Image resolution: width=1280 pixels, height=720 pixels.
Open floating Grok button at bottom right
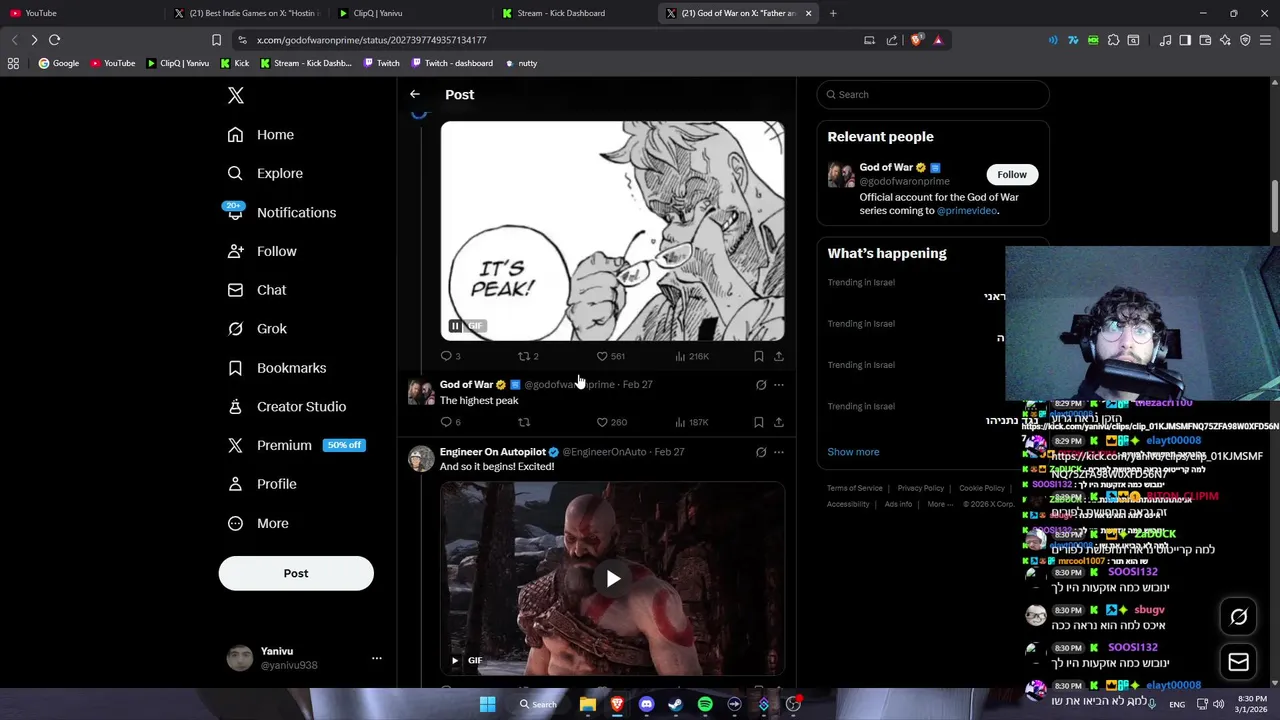1239,617
